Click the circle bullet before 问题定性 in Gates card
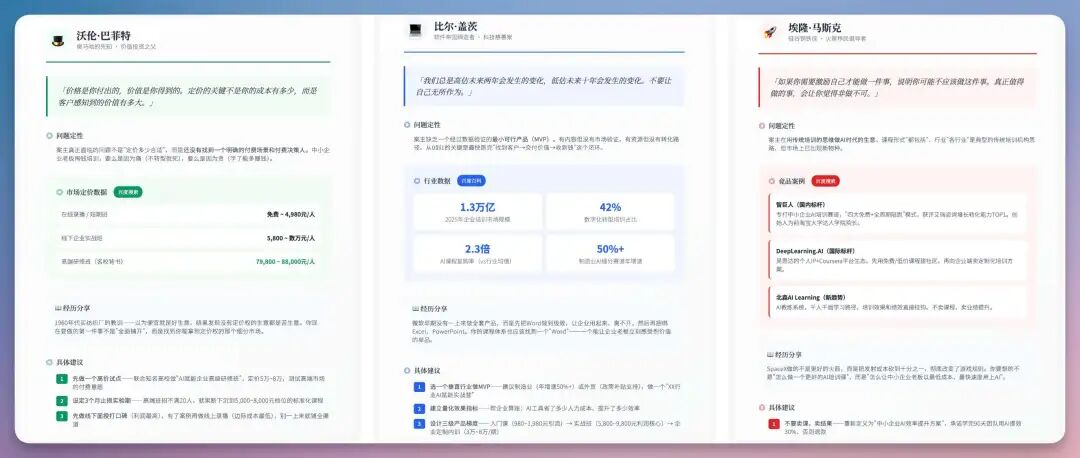This screenshot has height=458, width=1080. (407, 125)
